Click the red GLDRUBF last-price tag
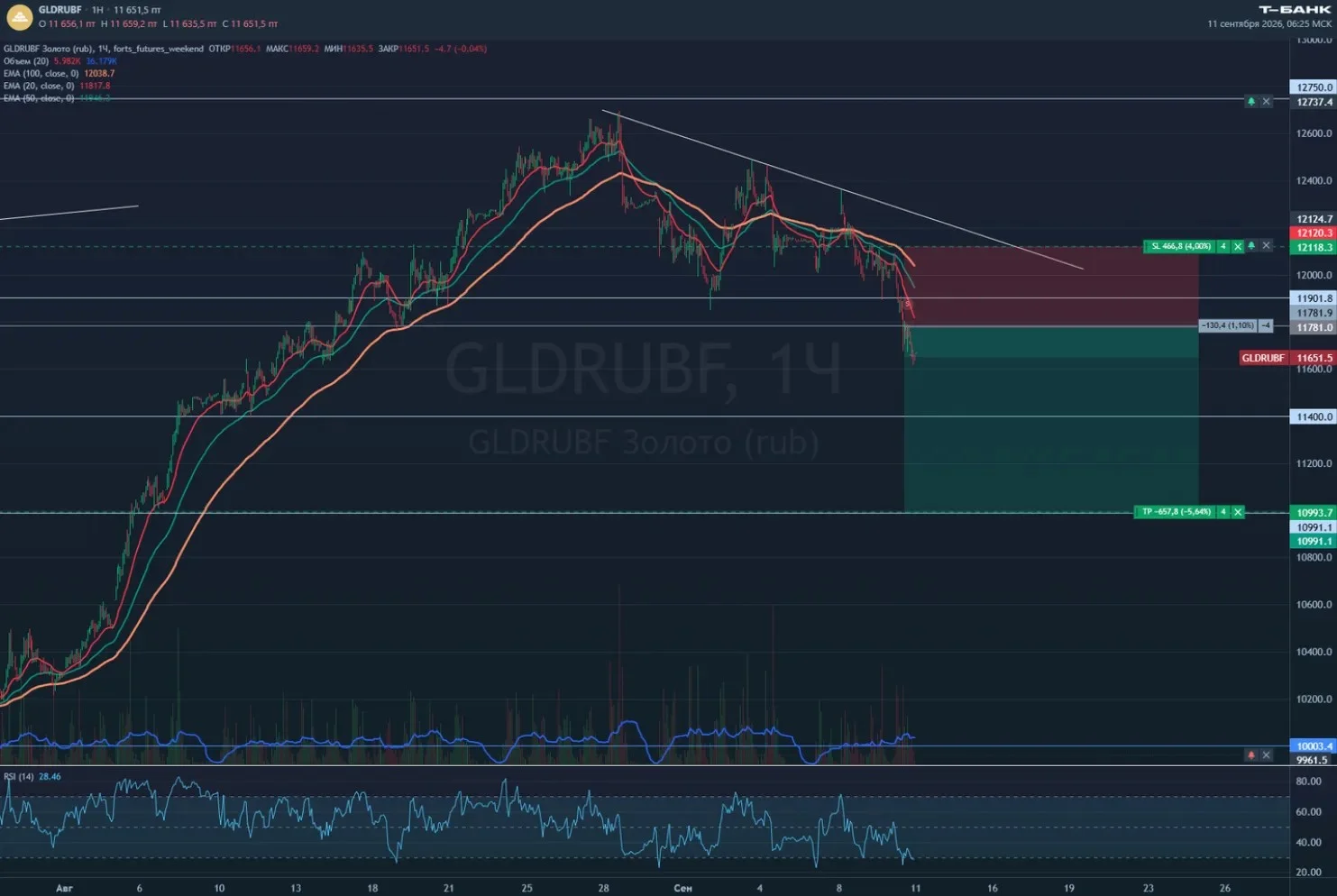This screenshot has width=1337, height=896. coord(1263,358)
